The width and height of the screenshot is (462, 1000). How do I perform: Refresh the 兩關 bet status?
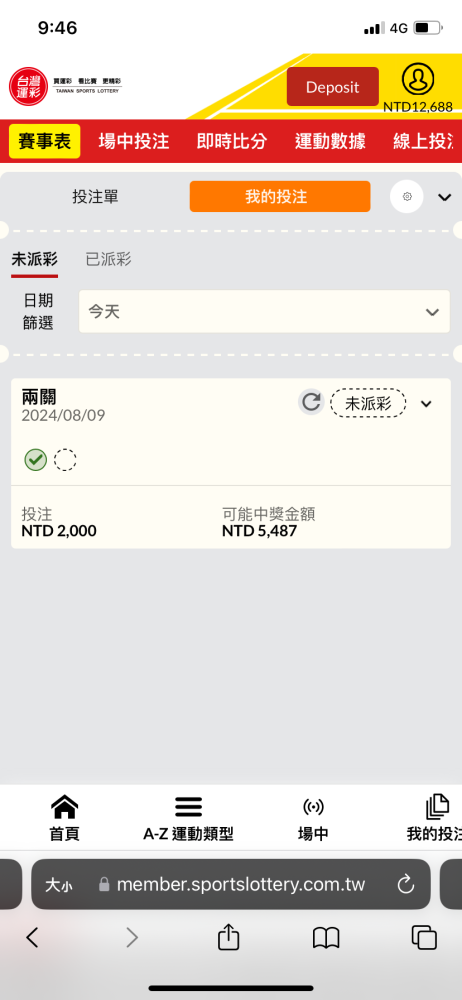(x=311, y=402)
